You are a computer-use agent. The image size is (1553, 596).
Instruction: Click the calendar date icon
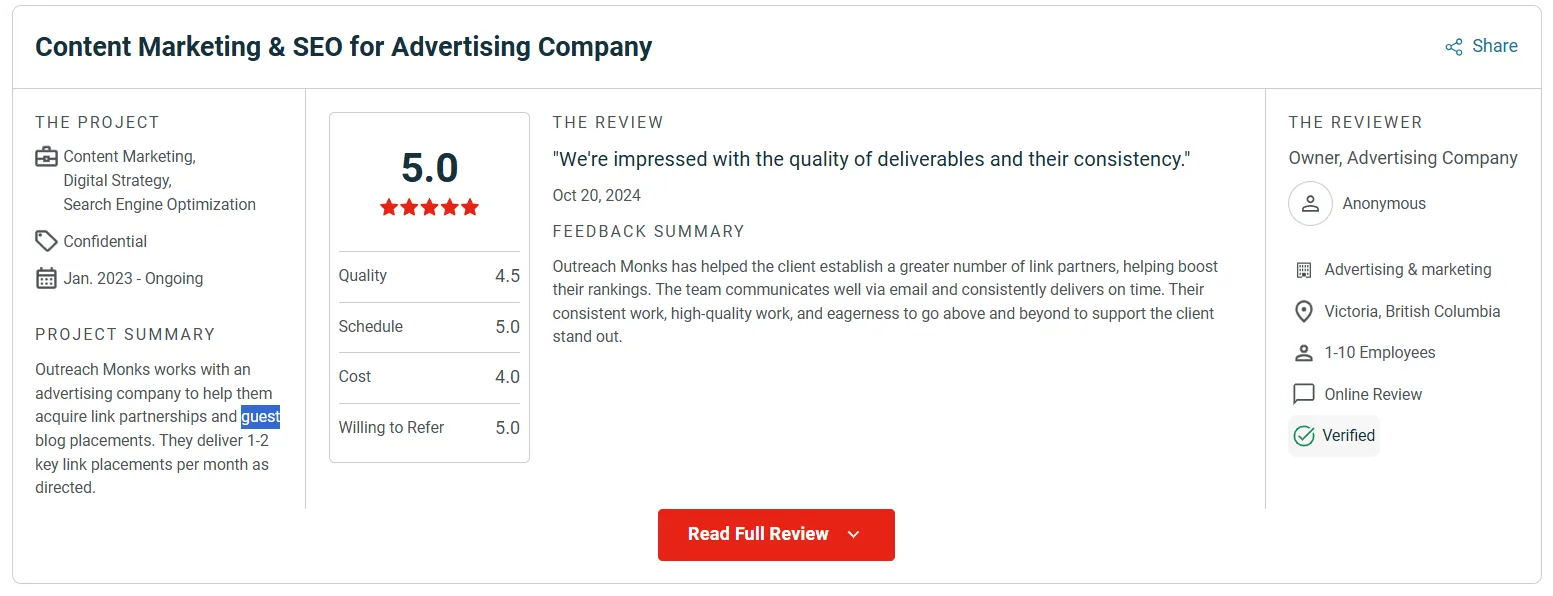46,278
